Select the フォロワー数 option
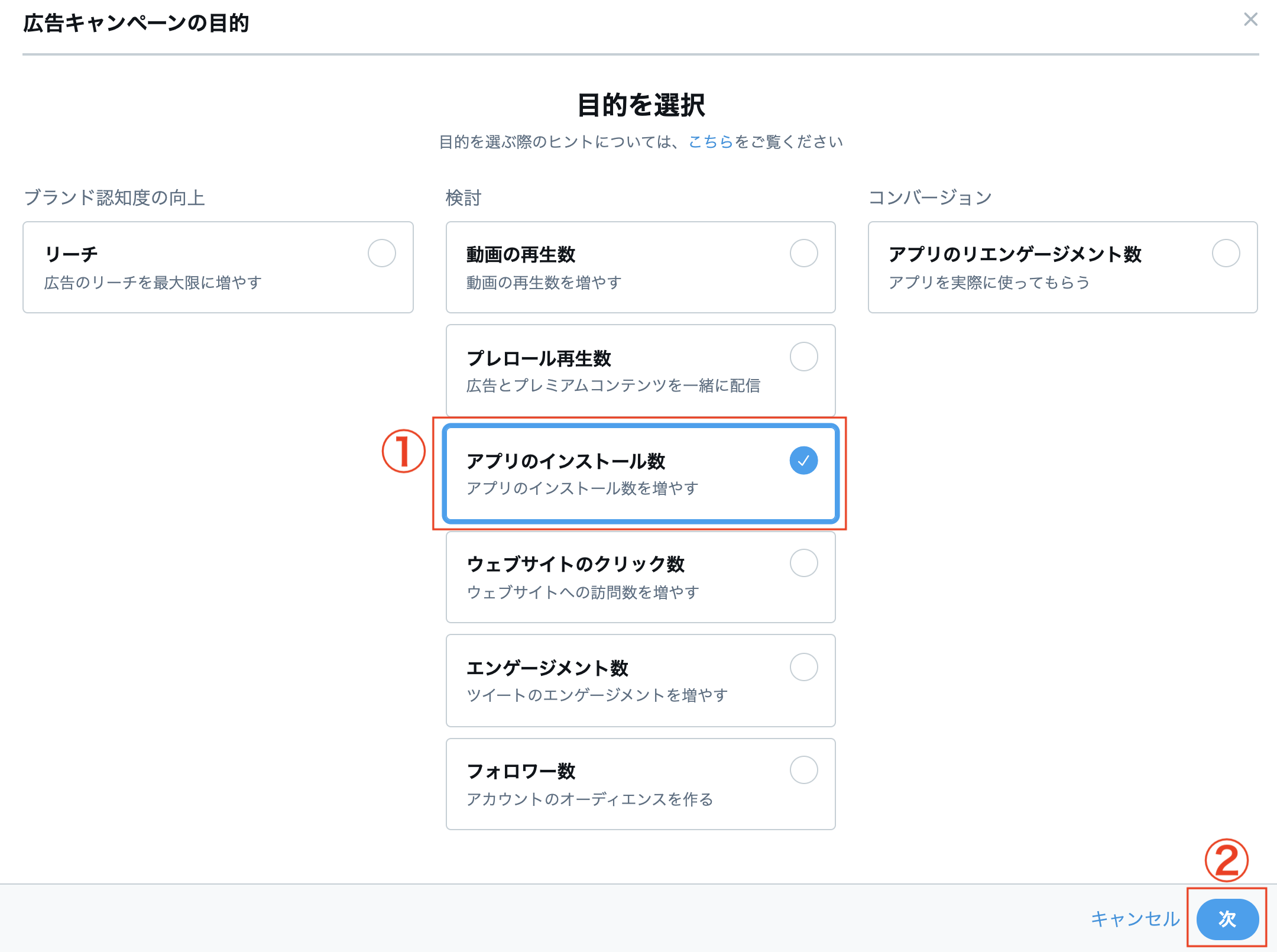Screen dimensions: 1277x952 coord(803,770)
